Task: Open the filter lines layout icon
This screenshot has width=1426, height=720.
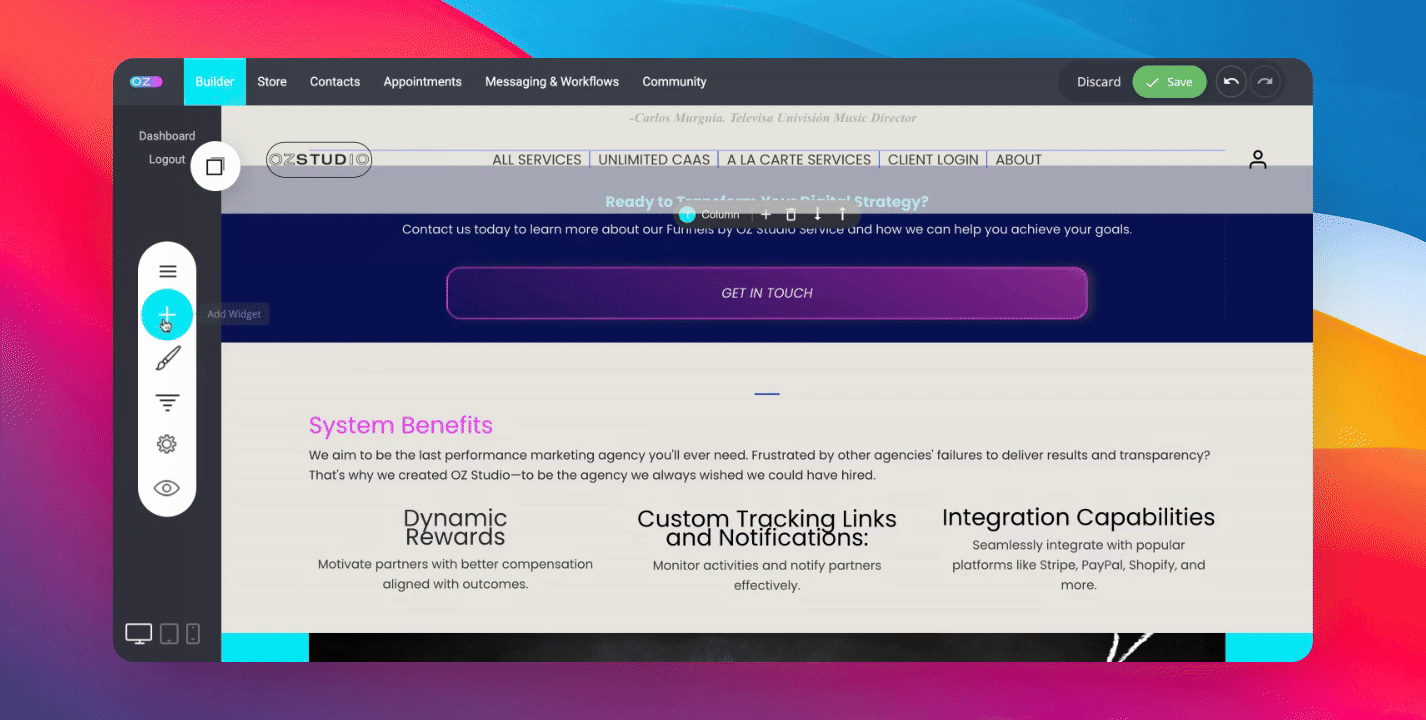Action: 167,402
